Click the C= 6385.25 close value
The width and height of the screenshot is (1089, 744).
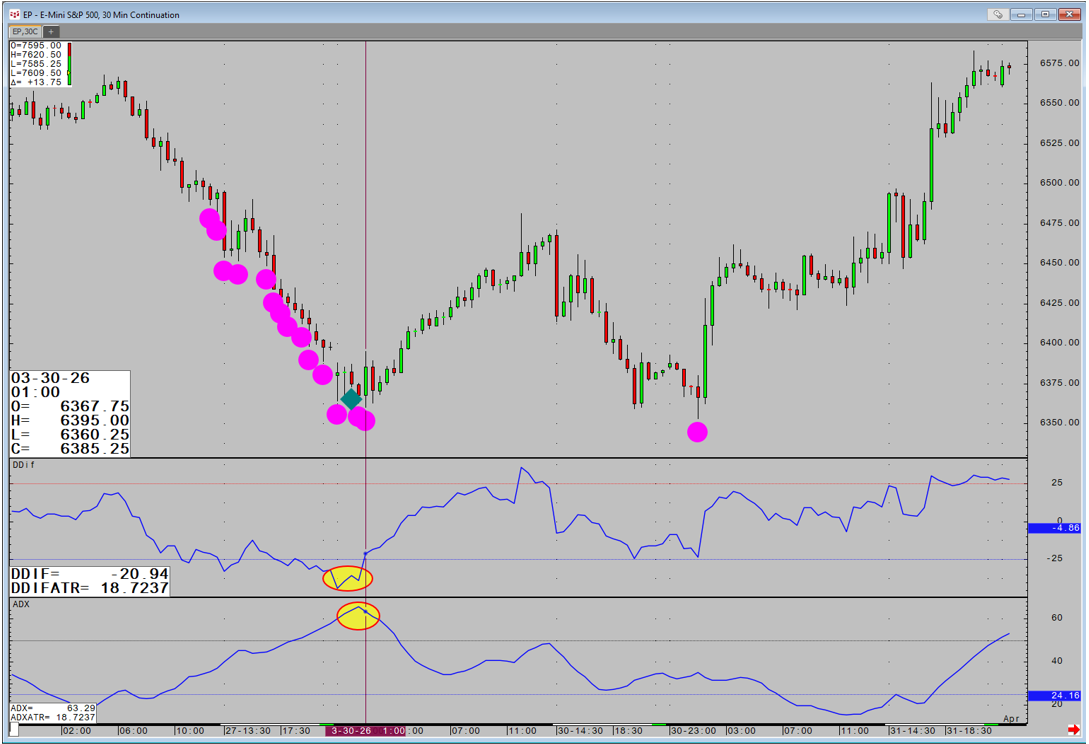[x=70, y=449]
